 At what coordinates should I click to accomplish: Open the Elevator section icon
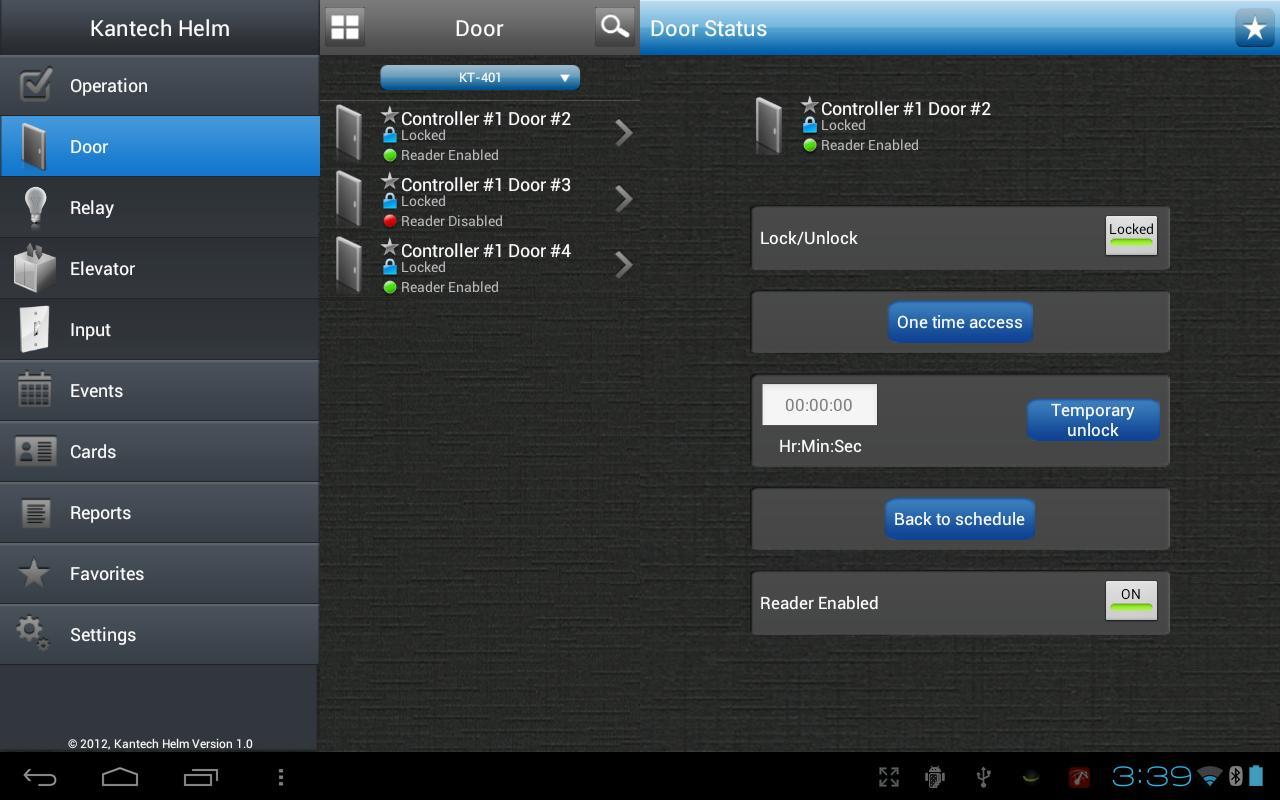pyautogui.click(x=34, y=268)
